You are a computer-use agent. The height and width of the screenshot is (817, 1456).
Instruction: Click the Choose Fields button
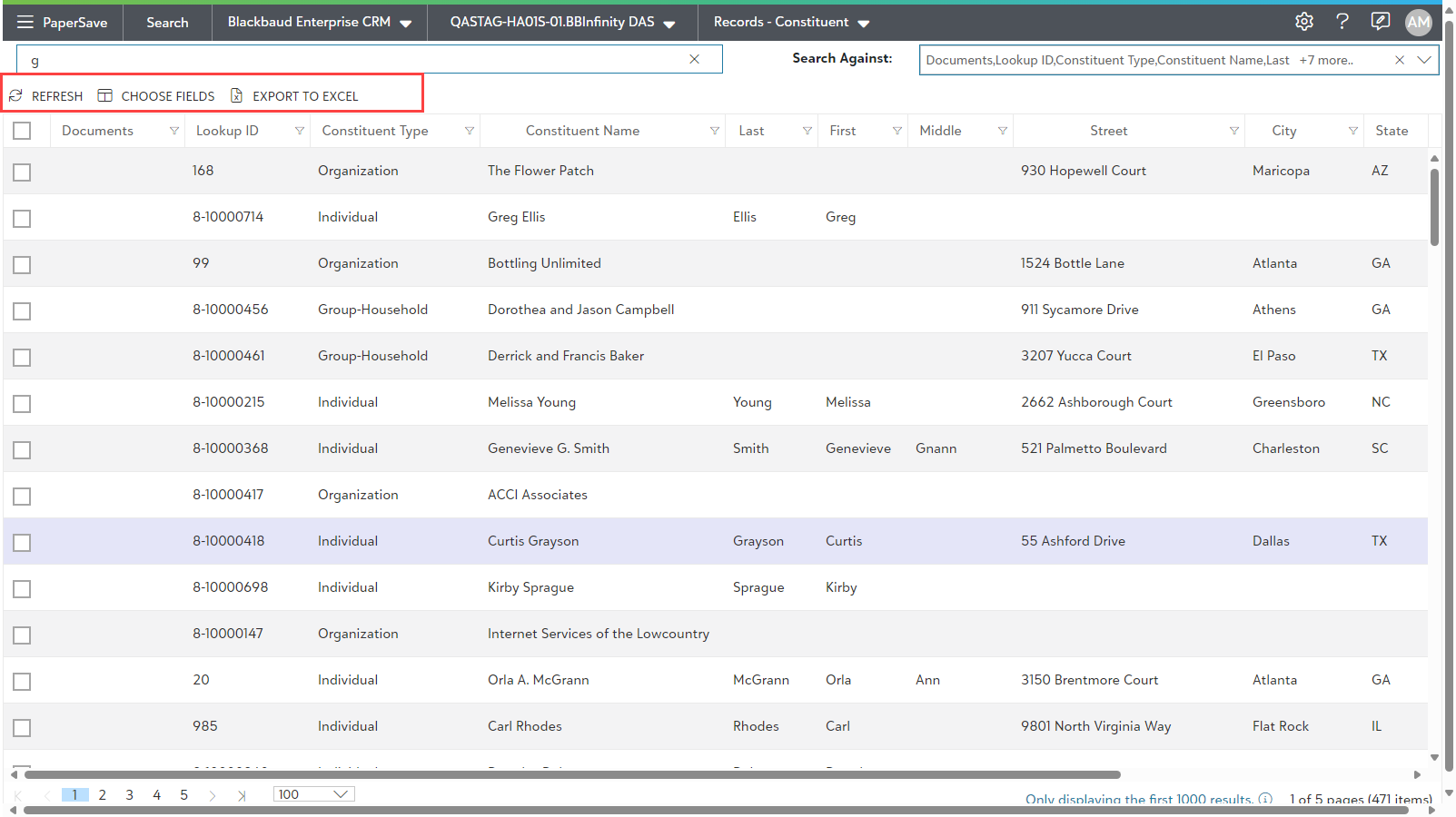(x=156, y=96)
